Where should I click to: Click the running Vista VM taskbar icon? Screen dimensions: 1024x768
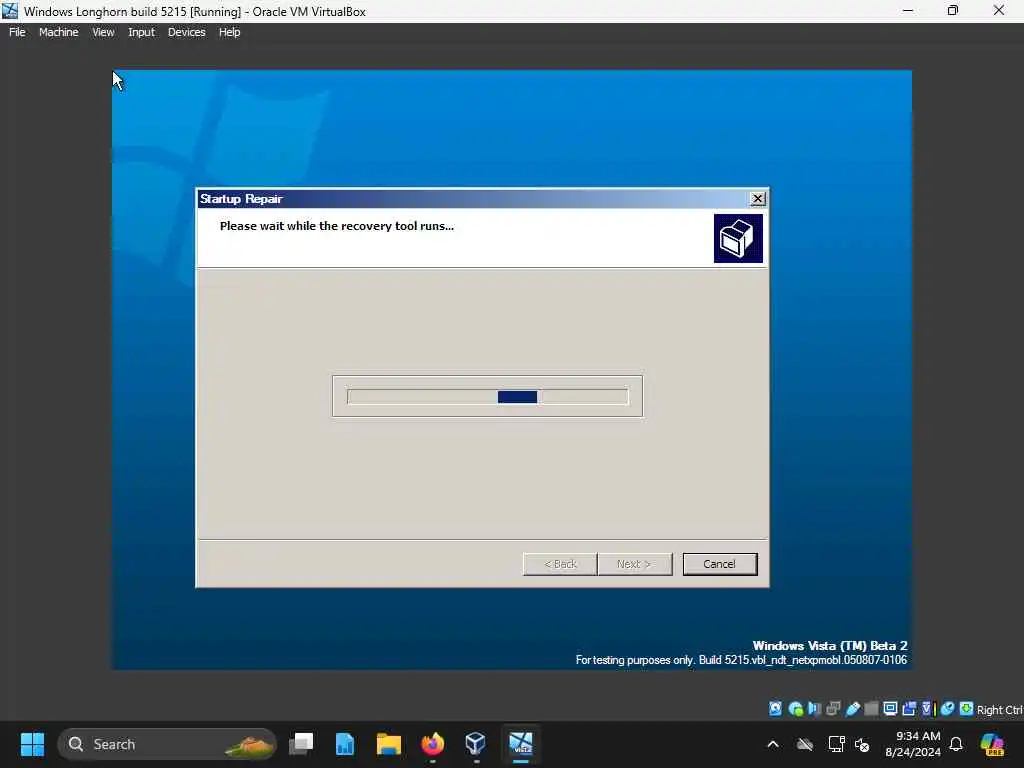tap(520, 744)
